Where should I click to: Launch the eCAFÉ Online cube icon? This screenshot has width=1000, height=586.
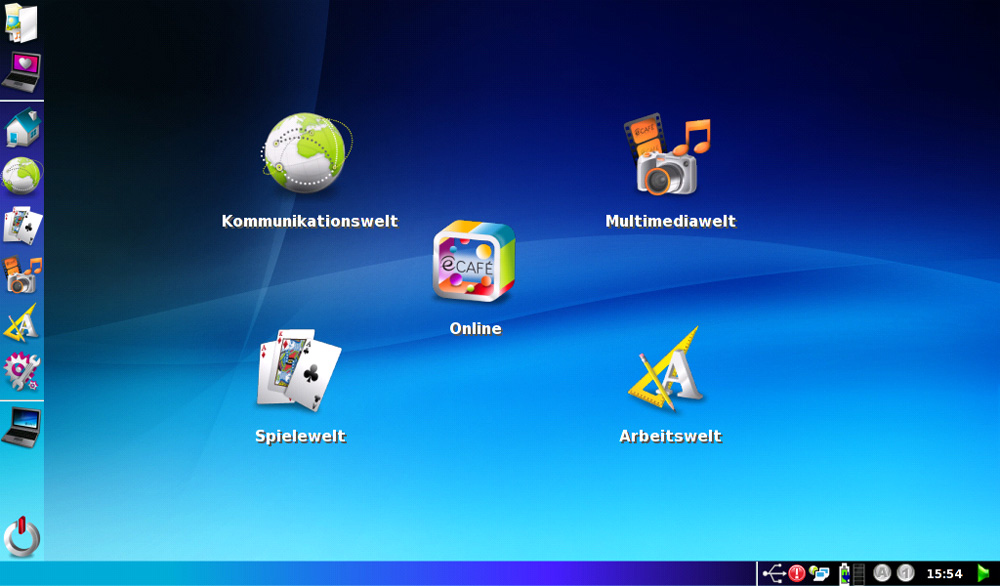click(x=474, y=261)
